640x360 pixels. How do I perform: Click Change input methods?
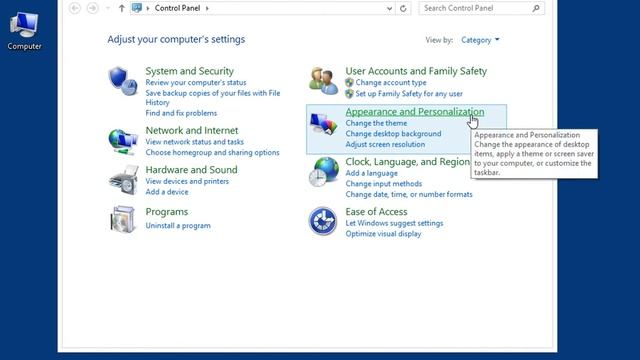pyautogui.click(x=384, y=184)
